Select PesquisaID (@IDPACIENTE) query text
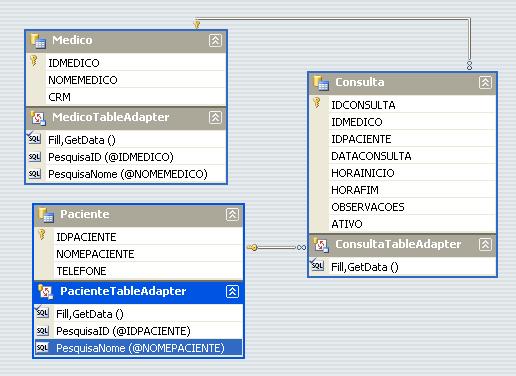Image resolution: width=516 pixels, height=376 pixels. pos(123,331)
